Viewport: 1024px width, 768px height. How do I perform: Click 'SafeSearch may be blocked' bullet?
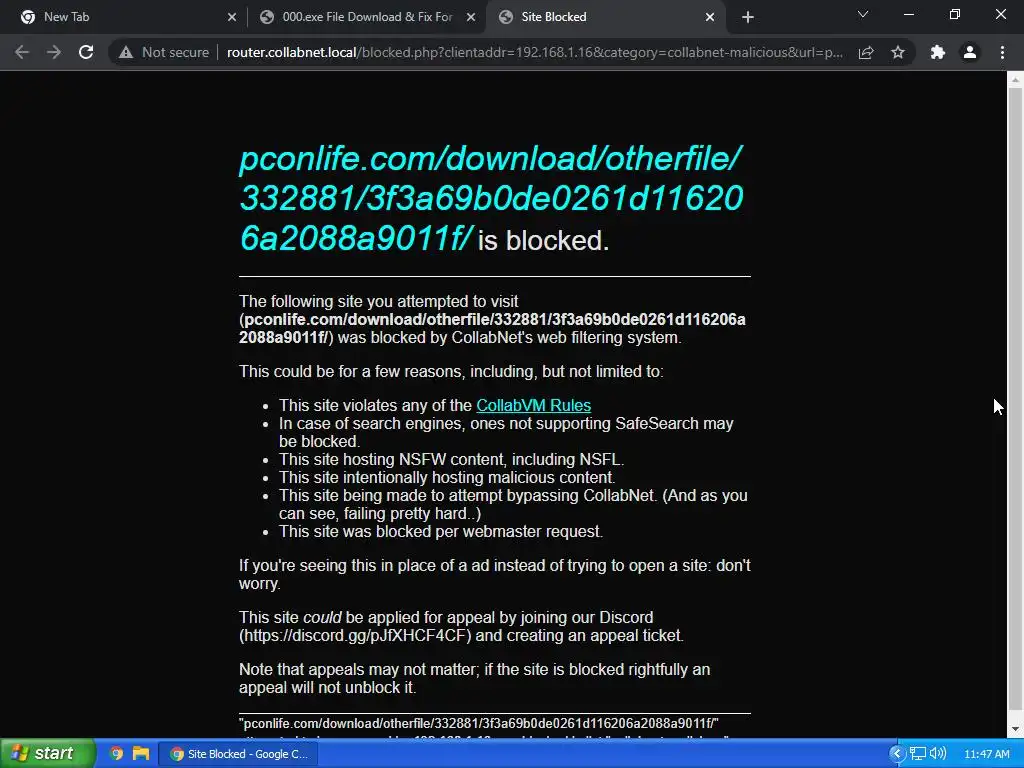tap(506, 432)
